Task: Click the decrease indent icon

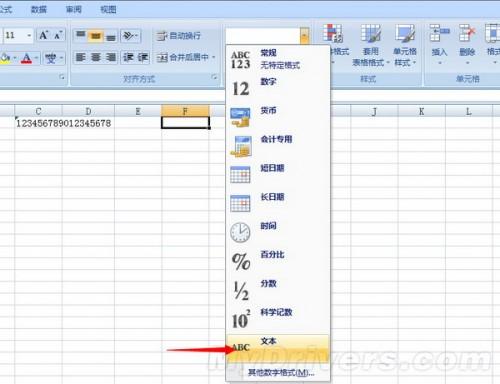Action: 128,57
